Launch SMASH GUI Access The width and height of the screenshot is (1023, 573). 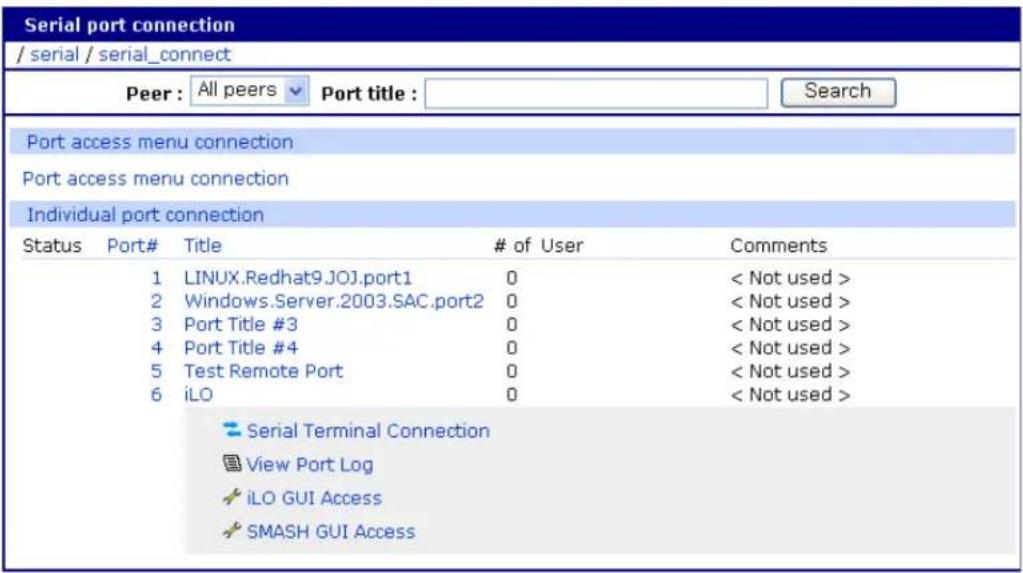pyautogui.click(x=331, y=531)
